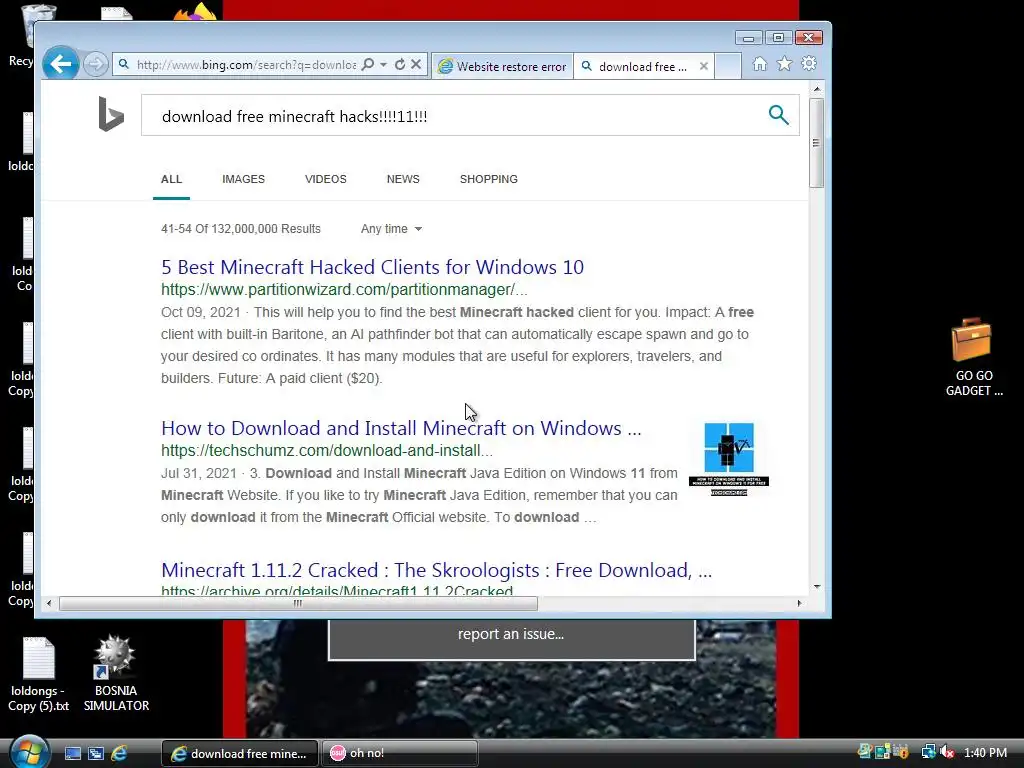Image resolution: width=1024 pixels, height=768 pixels.
Task: Click the address bar URL field
Action: 246,65
